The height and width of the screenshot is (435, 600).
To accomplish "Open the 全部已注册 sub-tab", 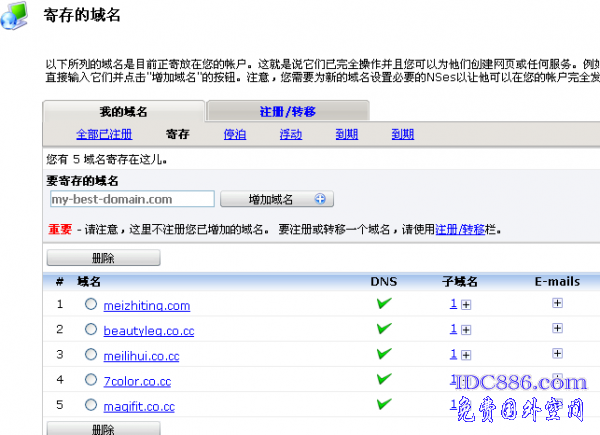I will [105, 134].
